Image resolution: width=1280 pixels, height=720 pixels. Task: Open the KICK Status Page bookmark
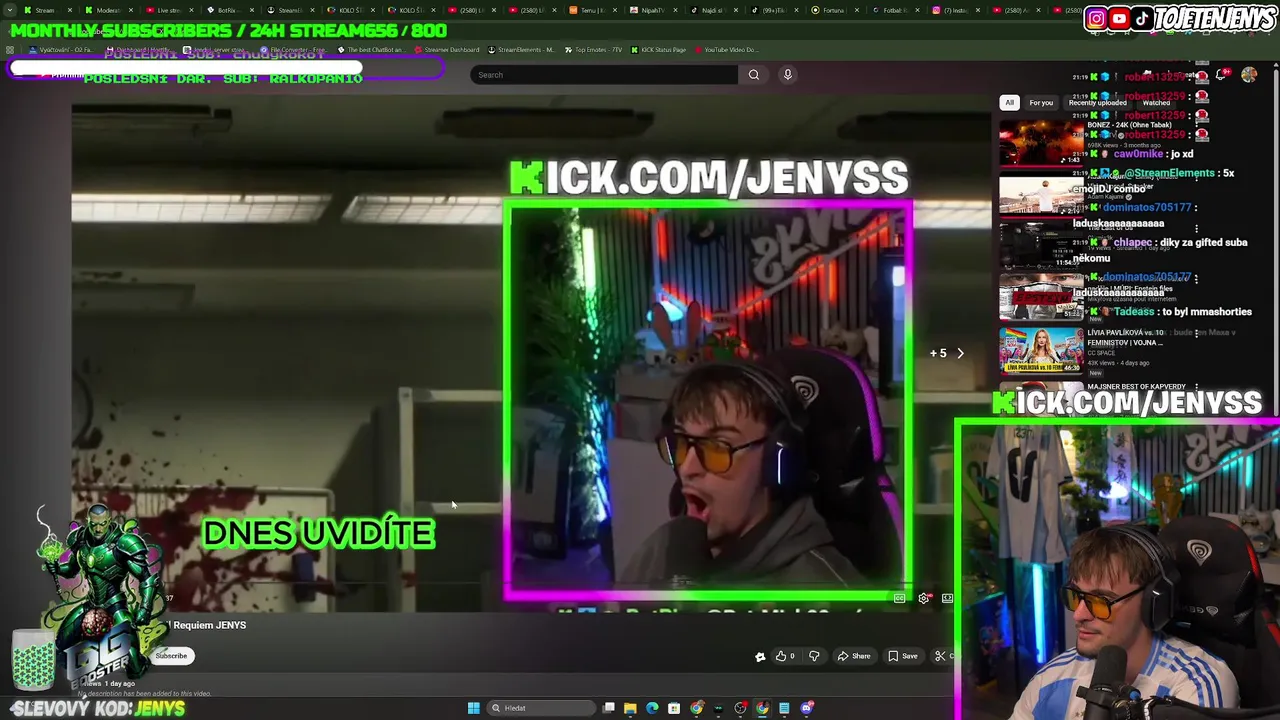(658, 49)
